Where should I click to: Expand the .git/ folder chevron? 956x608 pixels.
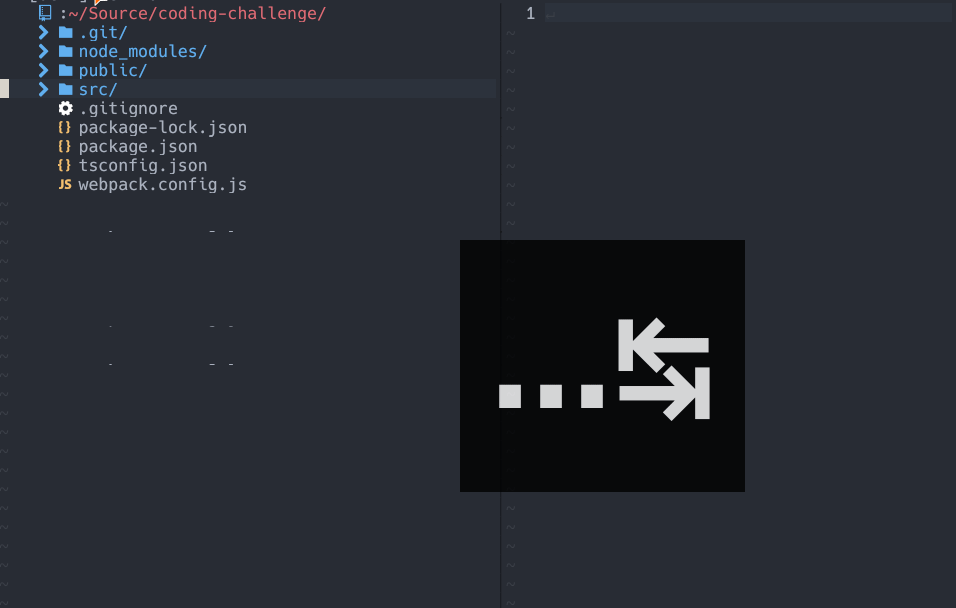43,32
